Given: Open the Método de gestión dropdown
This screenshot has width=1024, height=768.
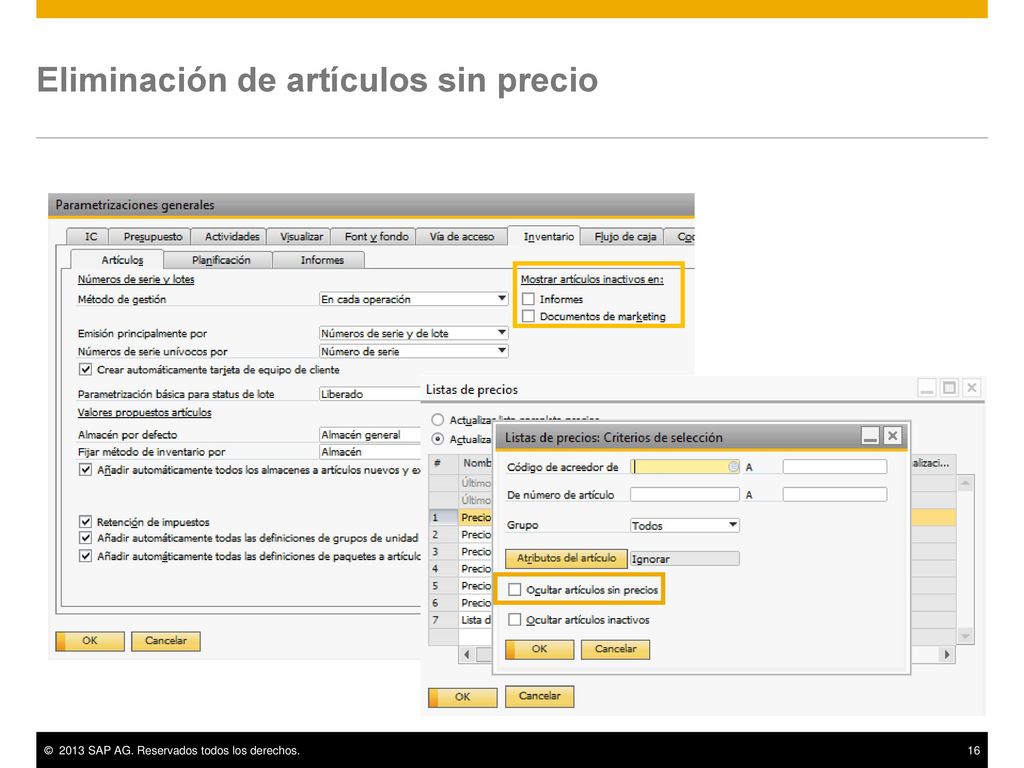Looking at the screenshot, I should [x=413, y=299].
